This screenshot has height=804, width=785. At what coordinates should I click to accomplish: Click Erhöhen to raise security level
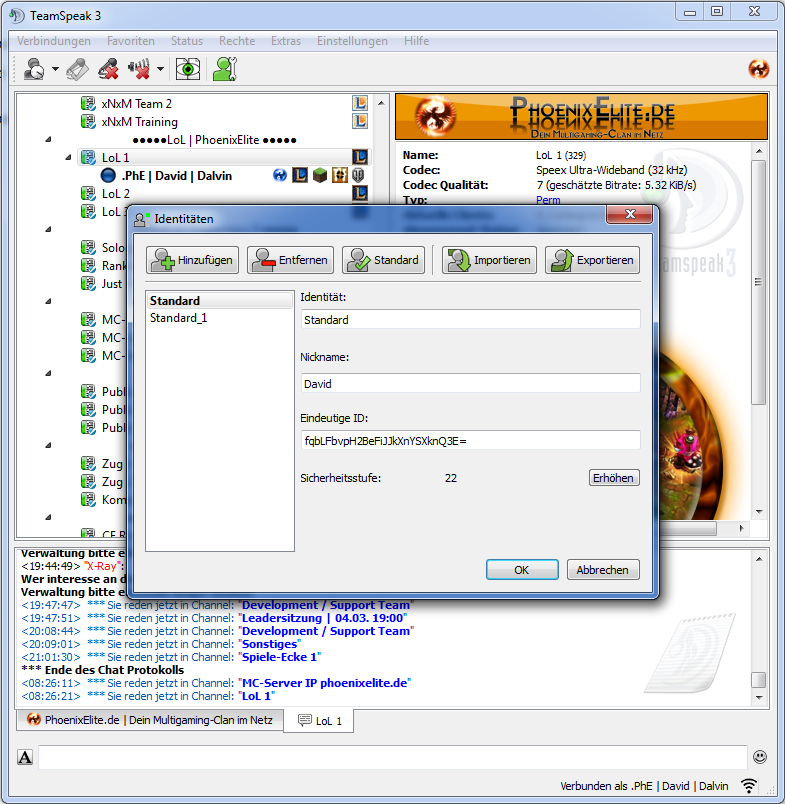[x=614, y=478]
